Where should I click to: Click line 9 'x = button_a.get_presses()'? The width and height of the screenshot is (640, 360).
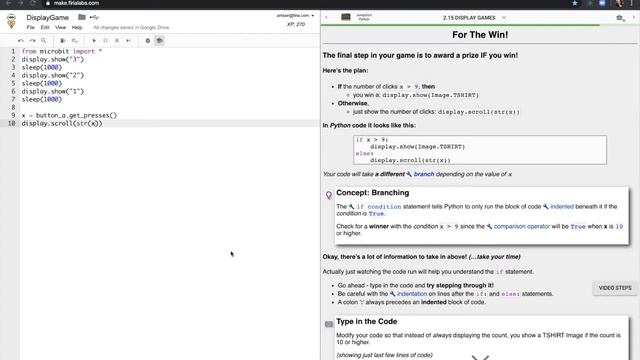point(69,116)
